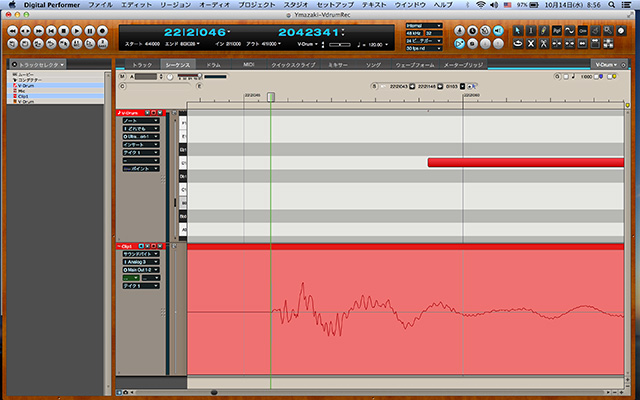Click the tempo slider in the counter
This screenshot has height=400, width=640.
coord(340,46)
